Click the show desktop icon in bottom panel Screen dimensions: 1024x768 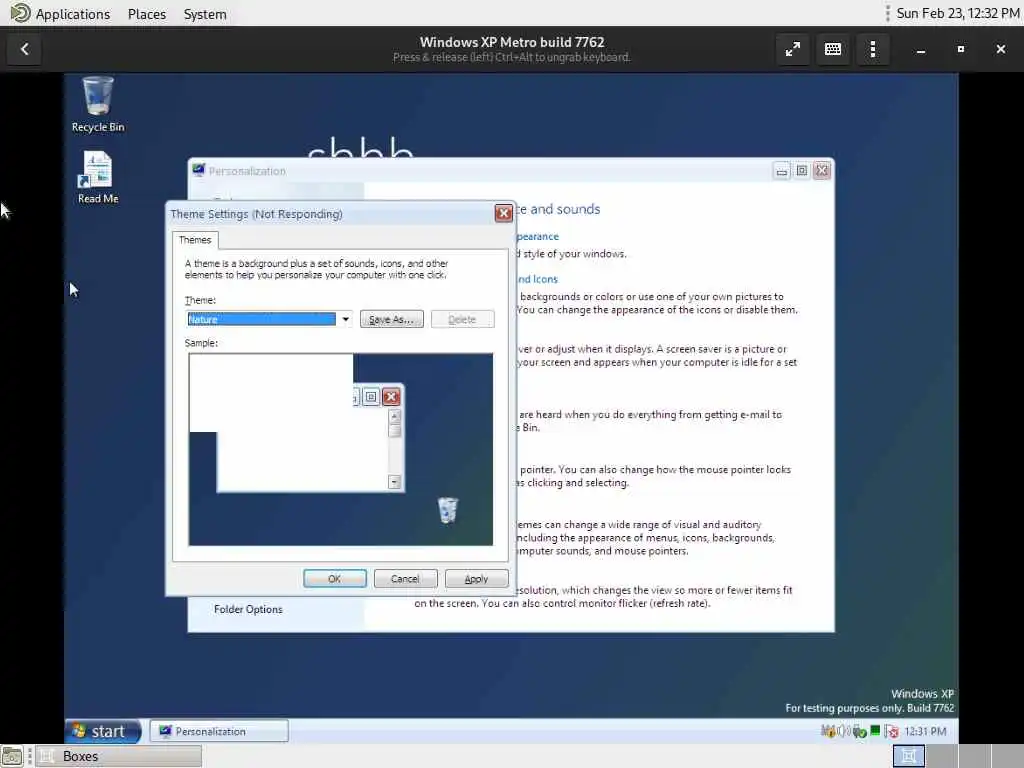coord(12,756)
